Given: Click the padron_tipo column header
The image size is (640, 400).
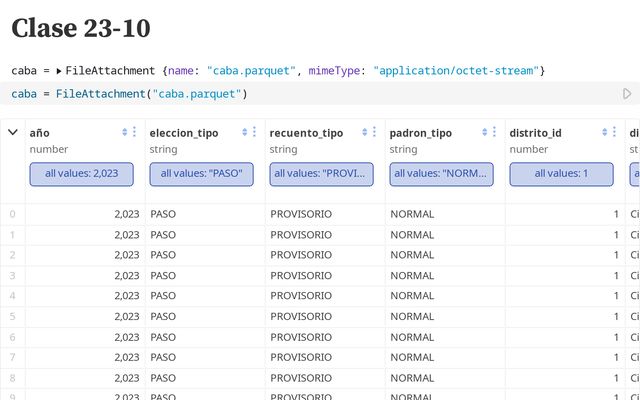Looking at the screenshot, I should pos(421,133).
